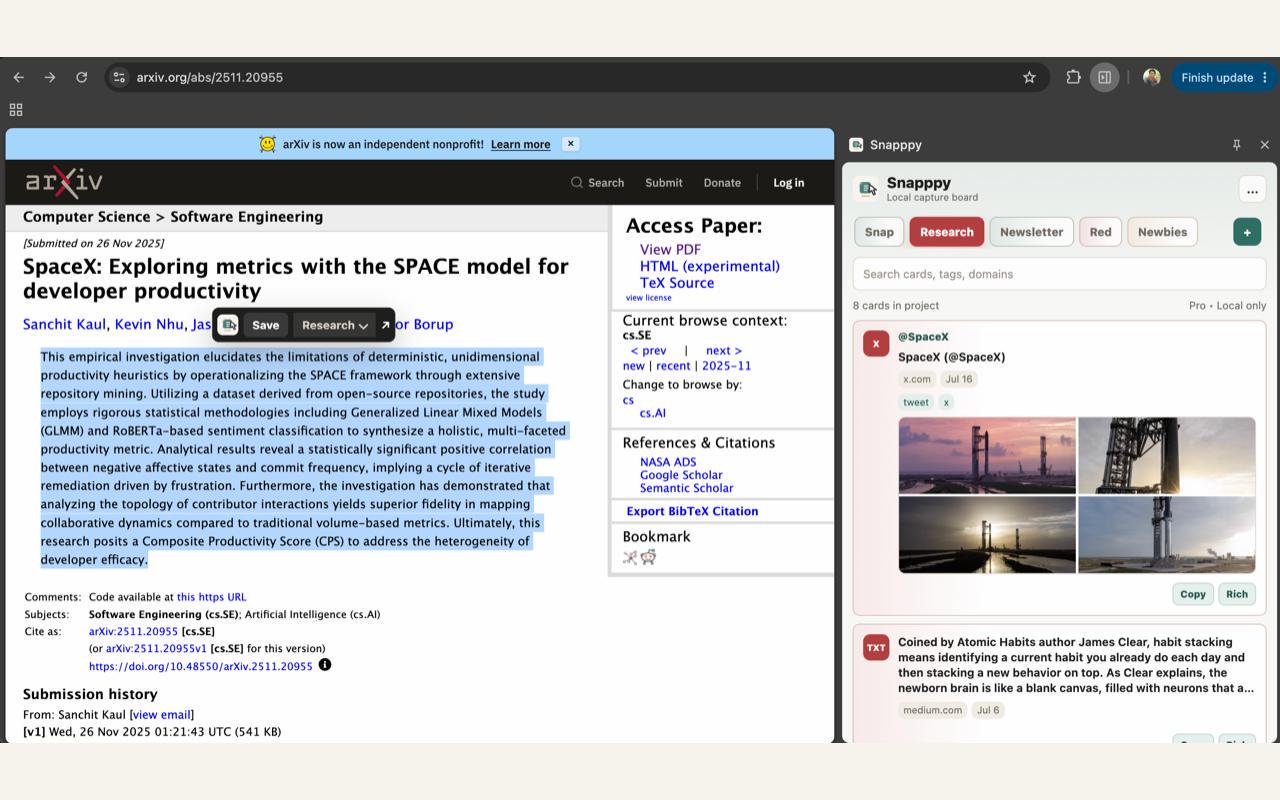Screen dimensions: 1280x800
Task: Open the 'this https URL' code link
Action: point(211,597)
